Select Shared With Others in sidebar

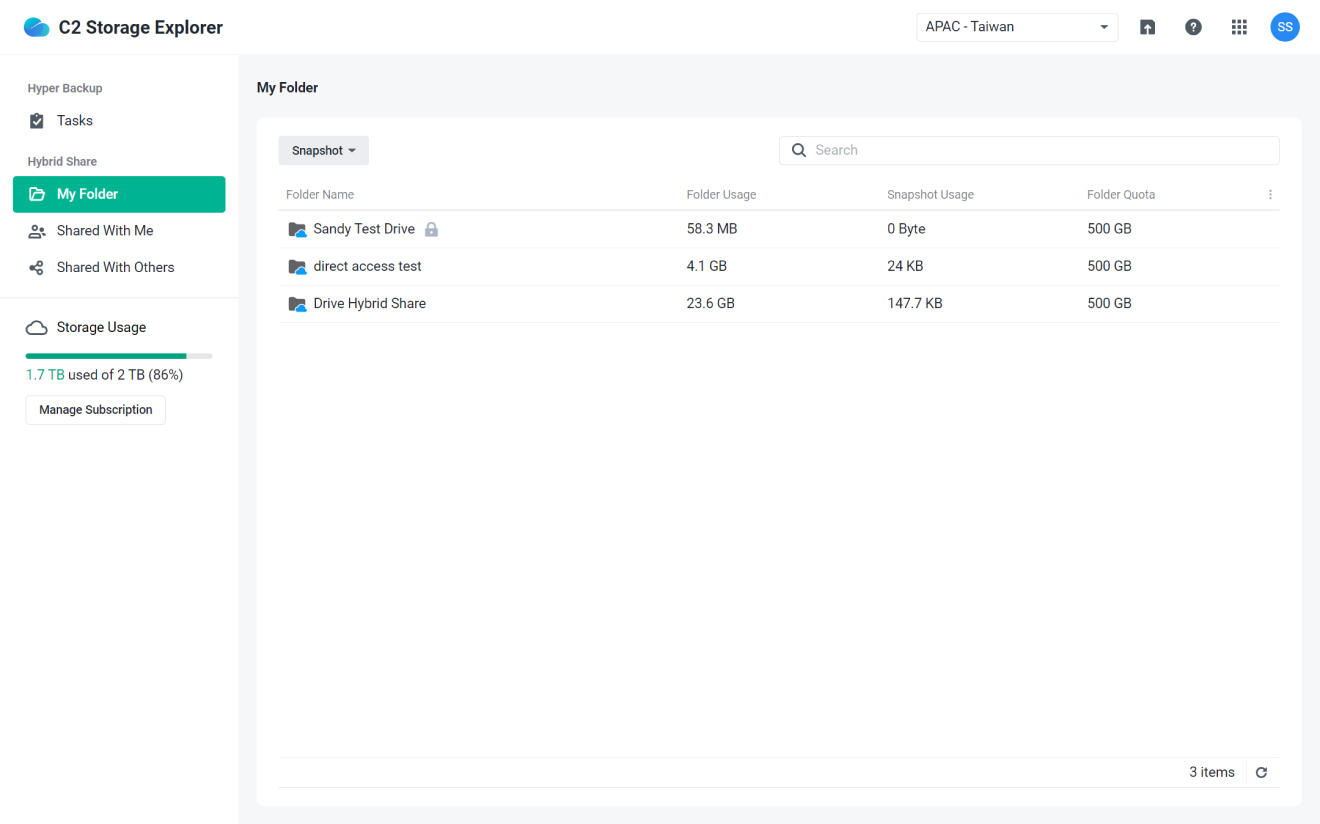pyautogui.click(x=115, y=267)
